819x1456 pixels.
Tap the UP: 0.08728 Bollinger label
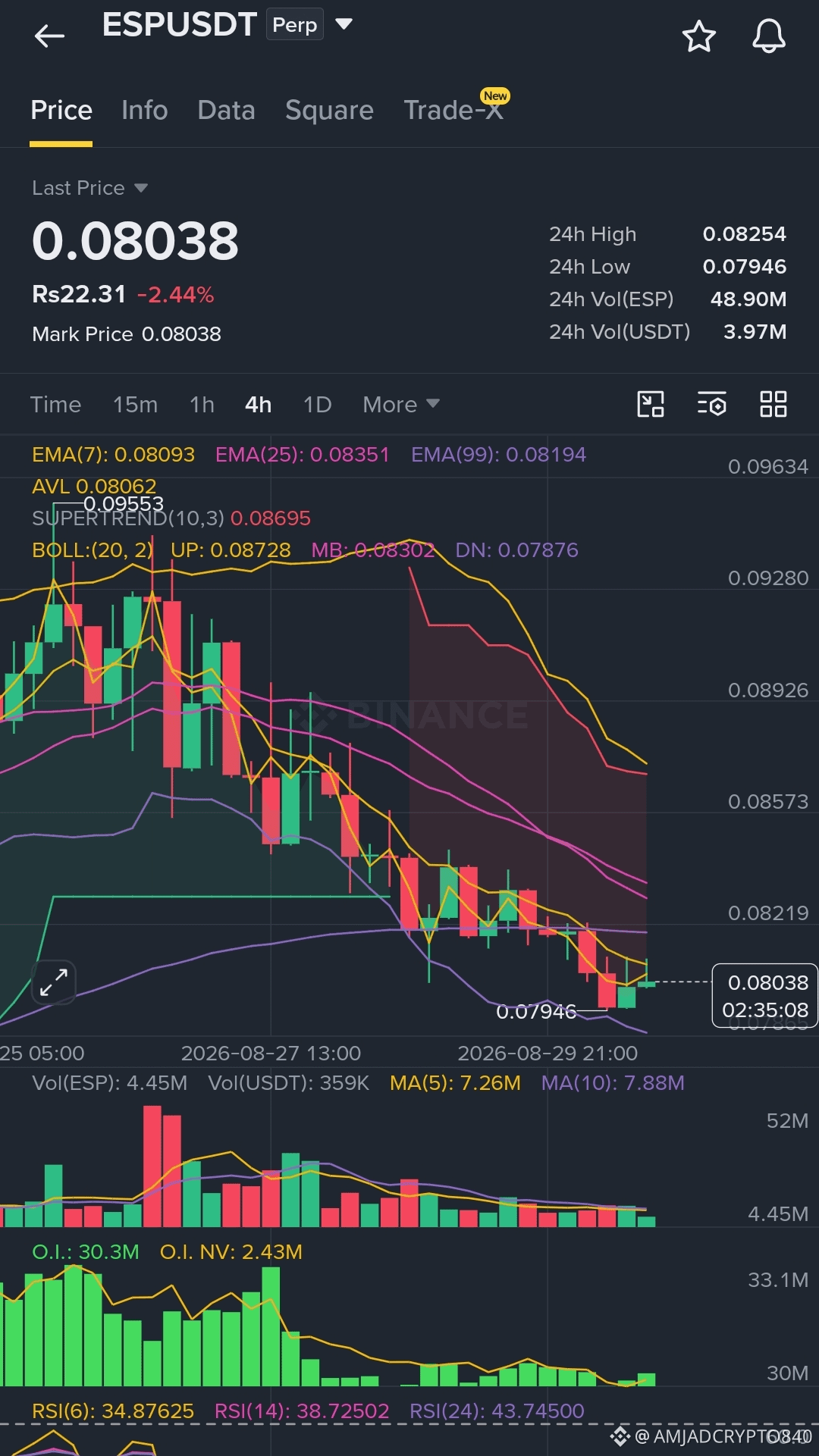pyautogui.click(x=231, y=550)
